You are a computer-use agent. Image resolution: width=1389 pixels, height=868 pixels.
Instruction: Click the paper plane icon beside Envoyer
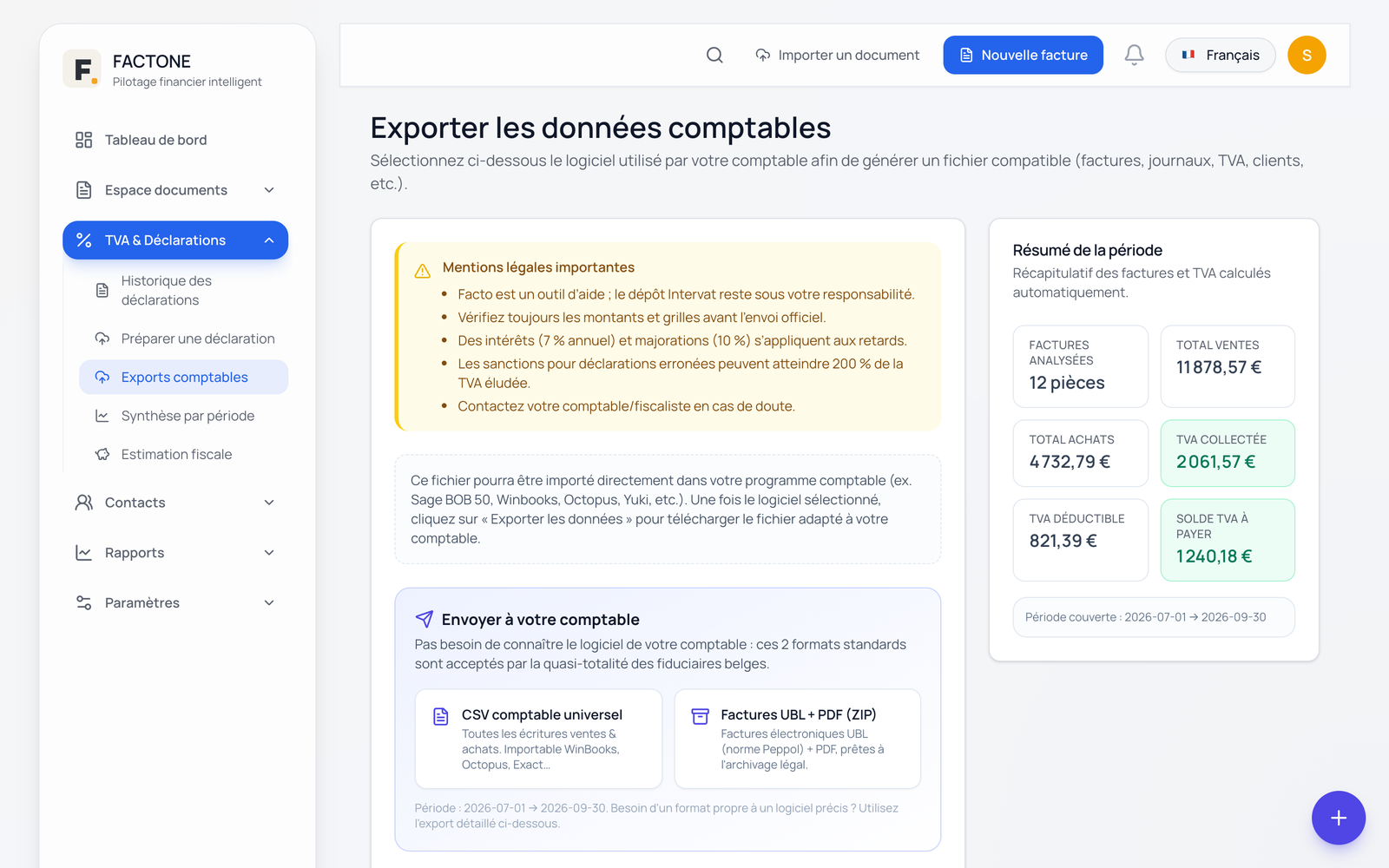click(x=425, y=619)
